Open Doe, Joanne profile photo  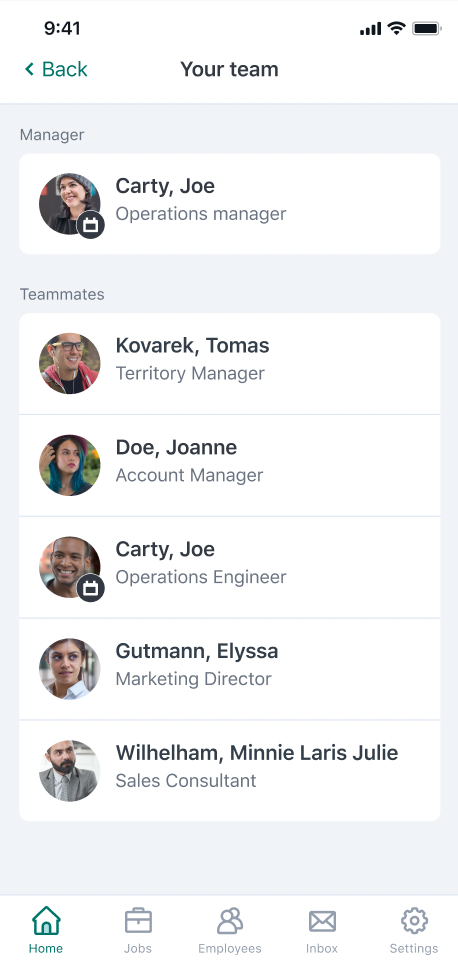[70, 465]
